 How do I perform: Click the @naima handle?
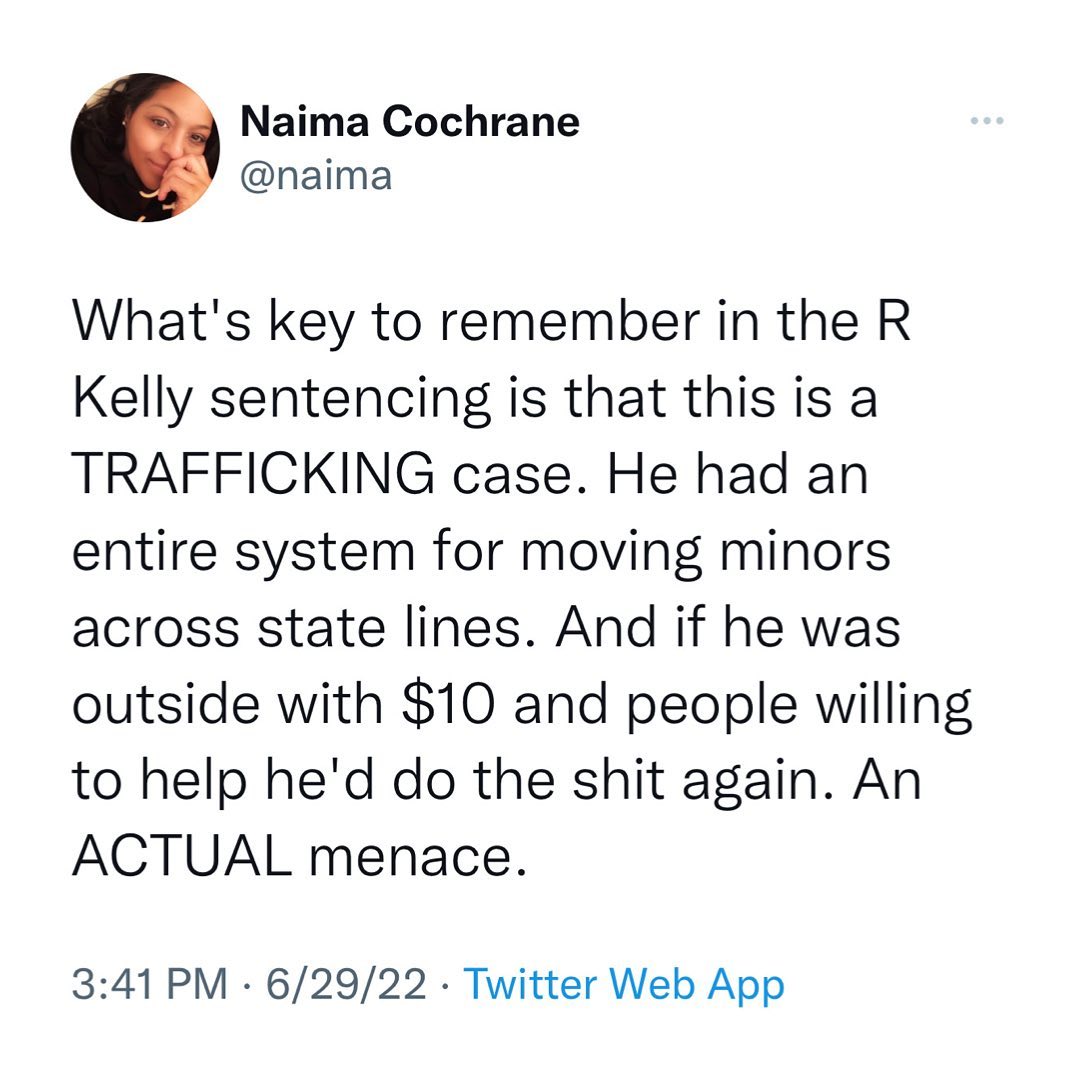[317, 176]
